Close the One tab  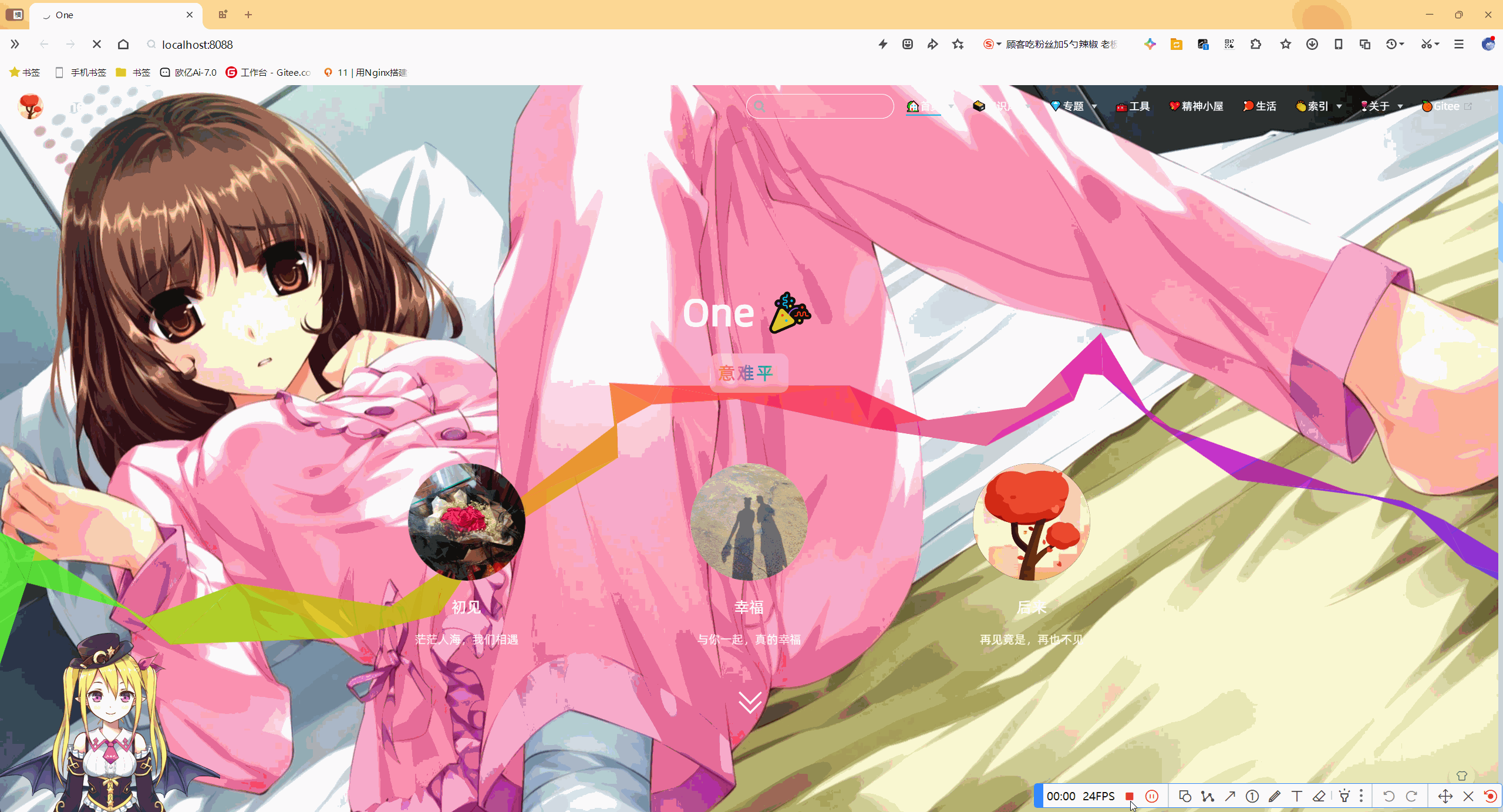pos(190,15)
